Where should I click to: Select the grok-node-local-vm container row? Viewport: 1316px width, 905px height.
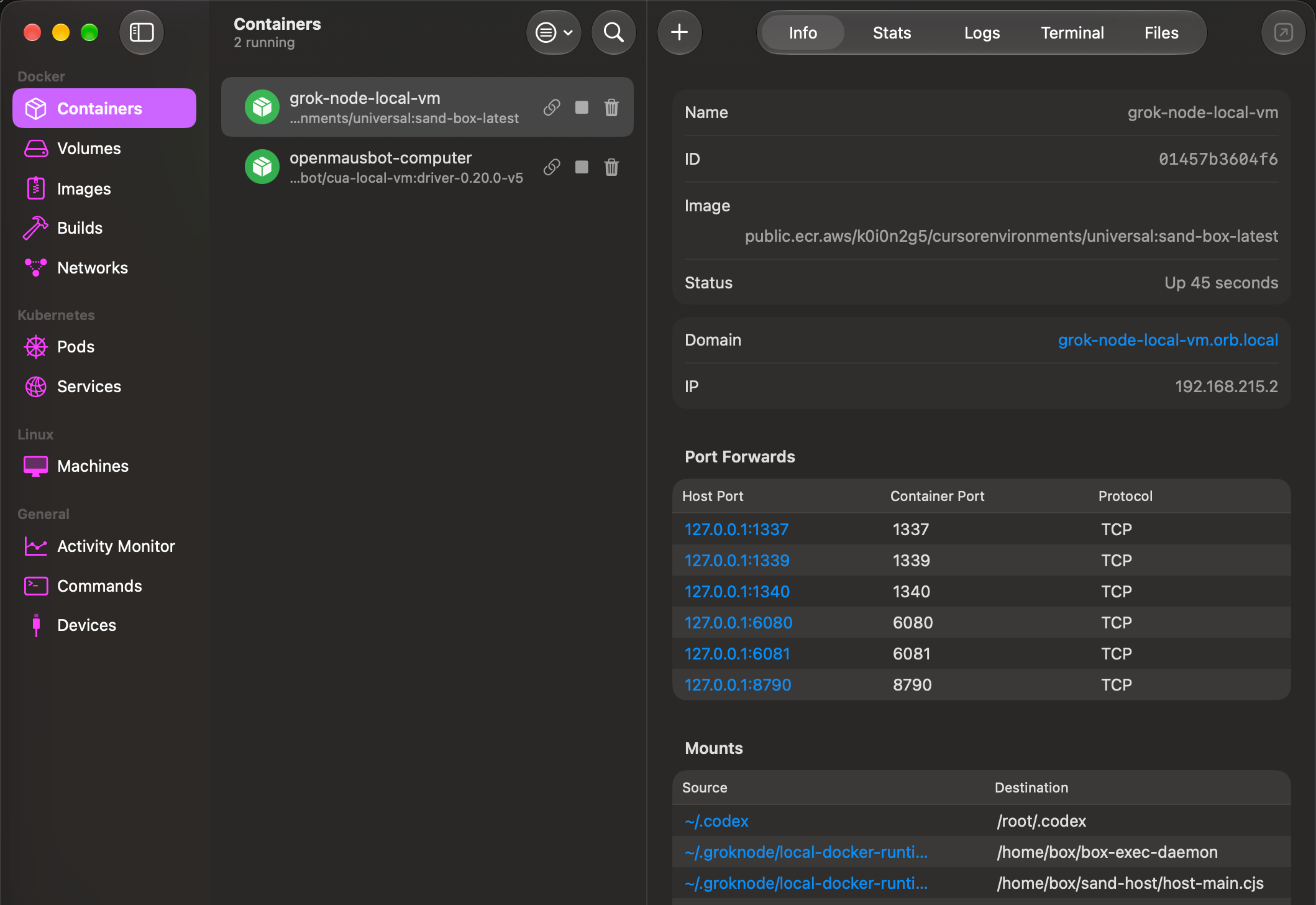click(427, 108)
